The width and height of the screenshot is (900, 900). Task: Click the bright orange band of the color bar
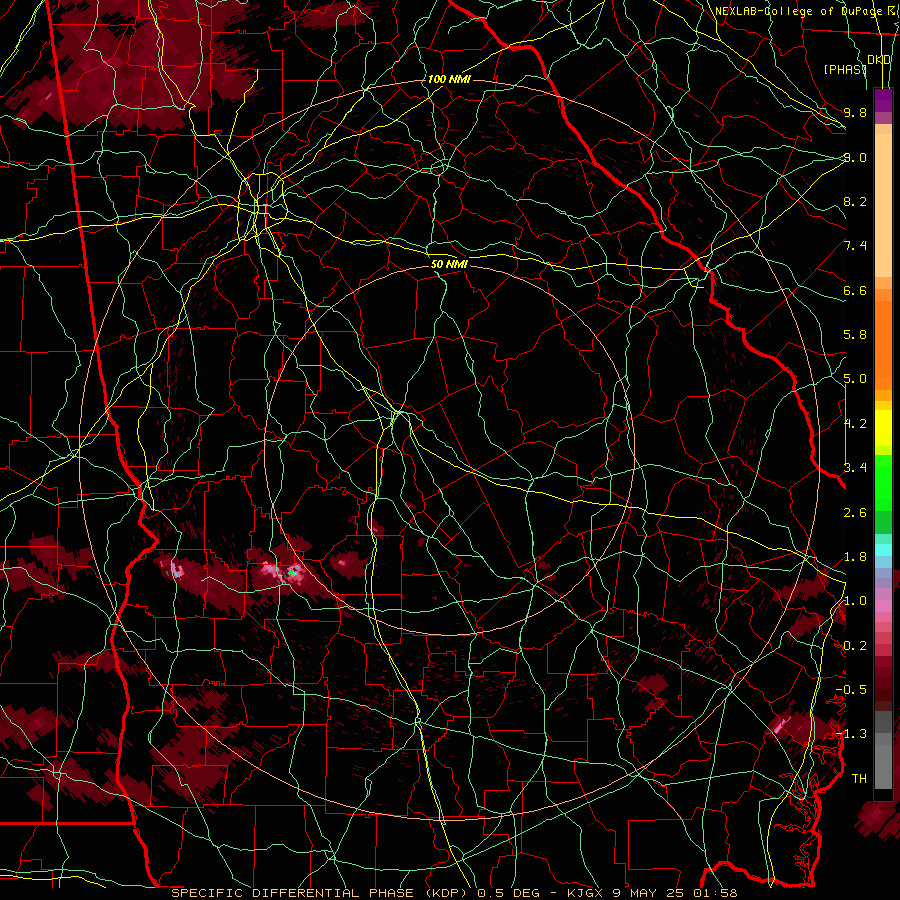click(x=883, y=344)
